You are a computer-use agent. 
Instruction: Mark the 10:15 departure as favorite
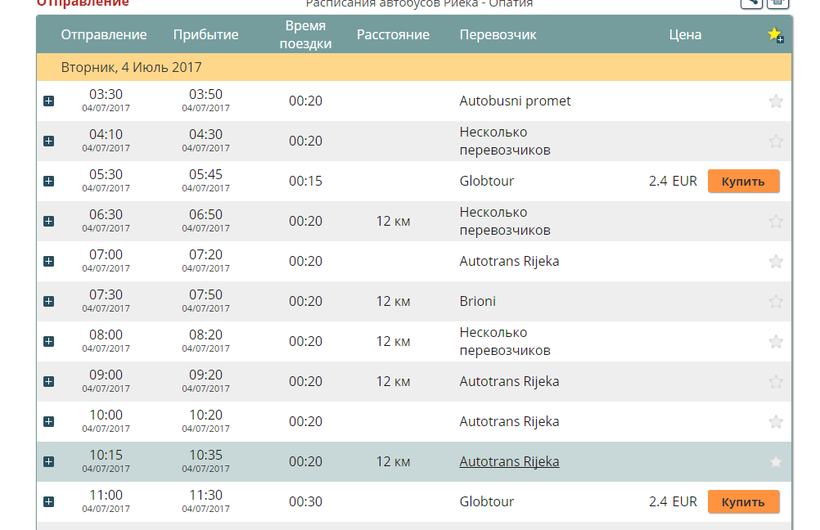(776, 462)
